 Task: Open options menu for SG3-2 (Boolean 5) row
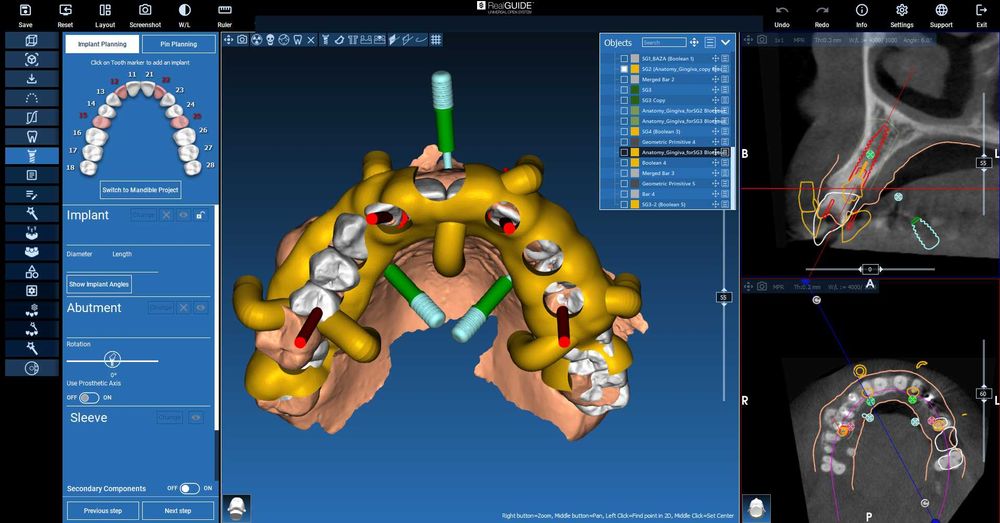coord(725,204)
